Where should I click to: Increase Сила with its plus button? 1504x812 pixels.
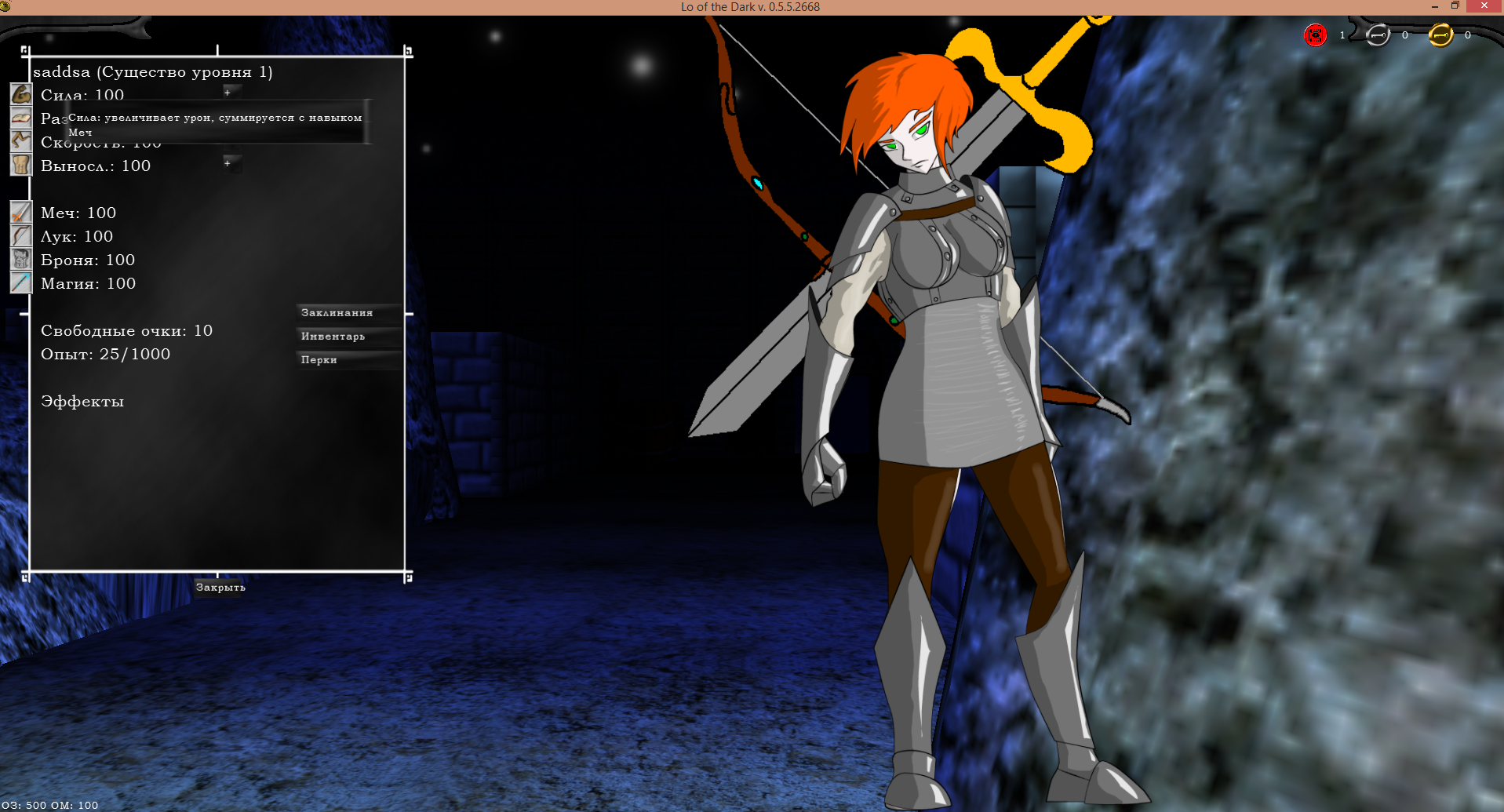(228, 93)
